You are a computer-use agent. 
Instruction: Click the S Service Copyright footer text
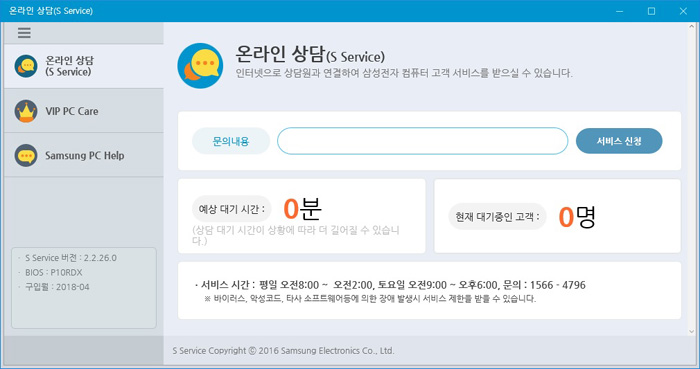tap(283, 351)
